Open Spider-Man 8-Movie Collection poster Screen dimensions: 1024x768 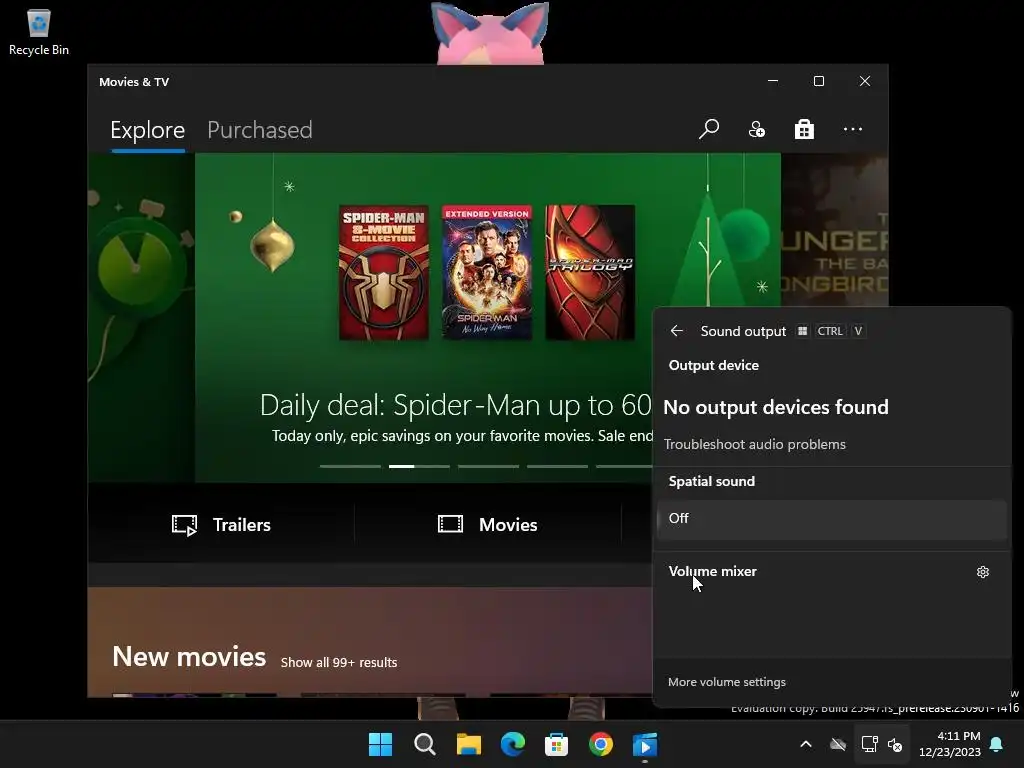coord(383,272)
